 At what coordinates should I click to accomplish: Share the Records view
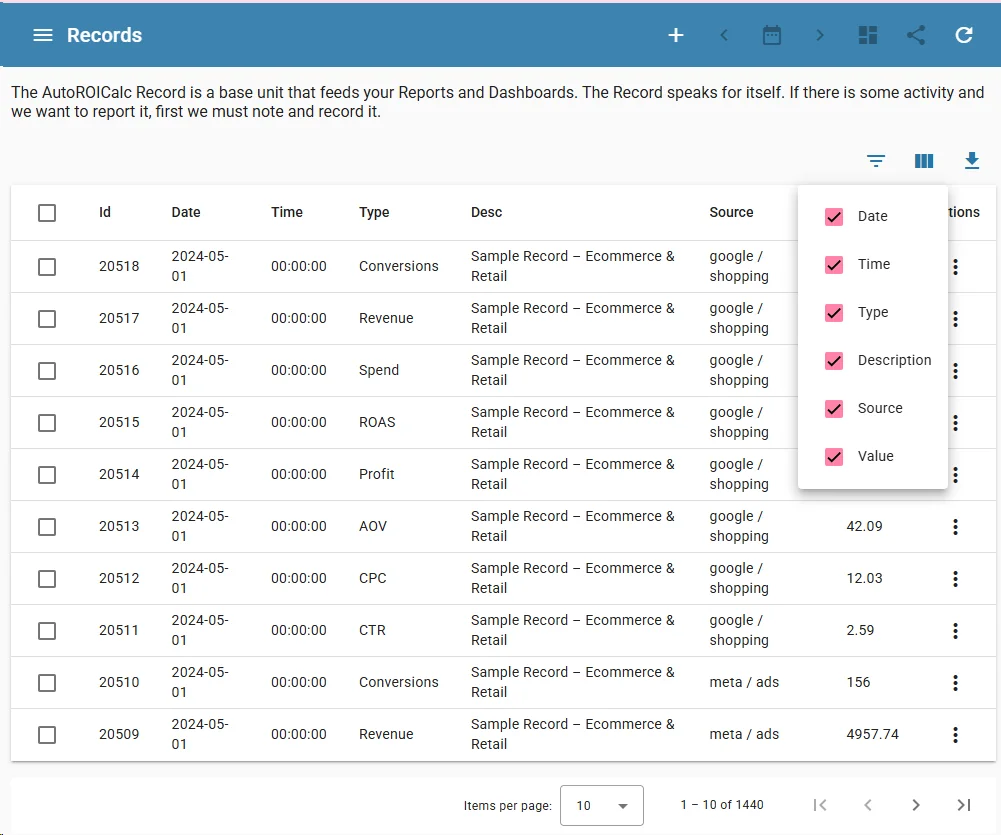pyautogui.click(x=915, y=34)
